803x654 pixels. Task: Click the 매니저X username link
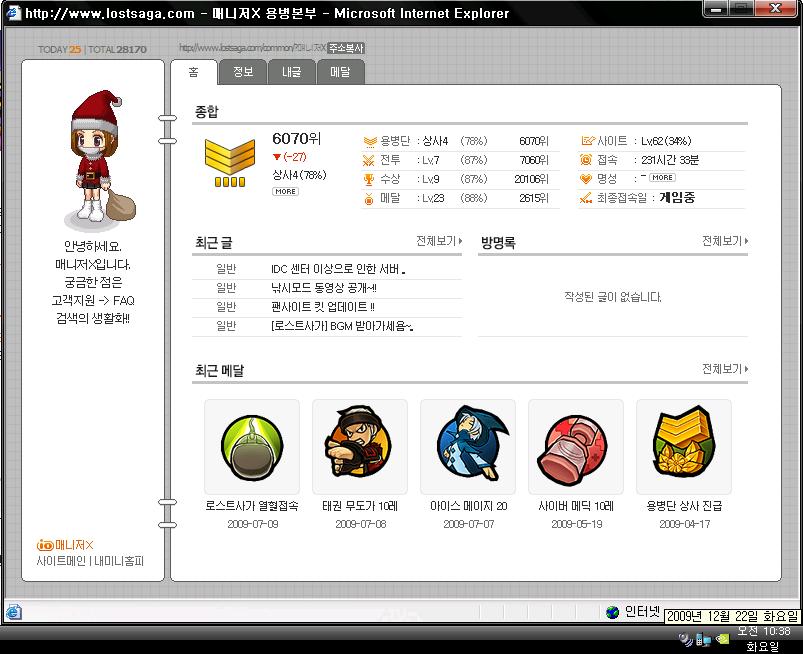click(74, 545)
